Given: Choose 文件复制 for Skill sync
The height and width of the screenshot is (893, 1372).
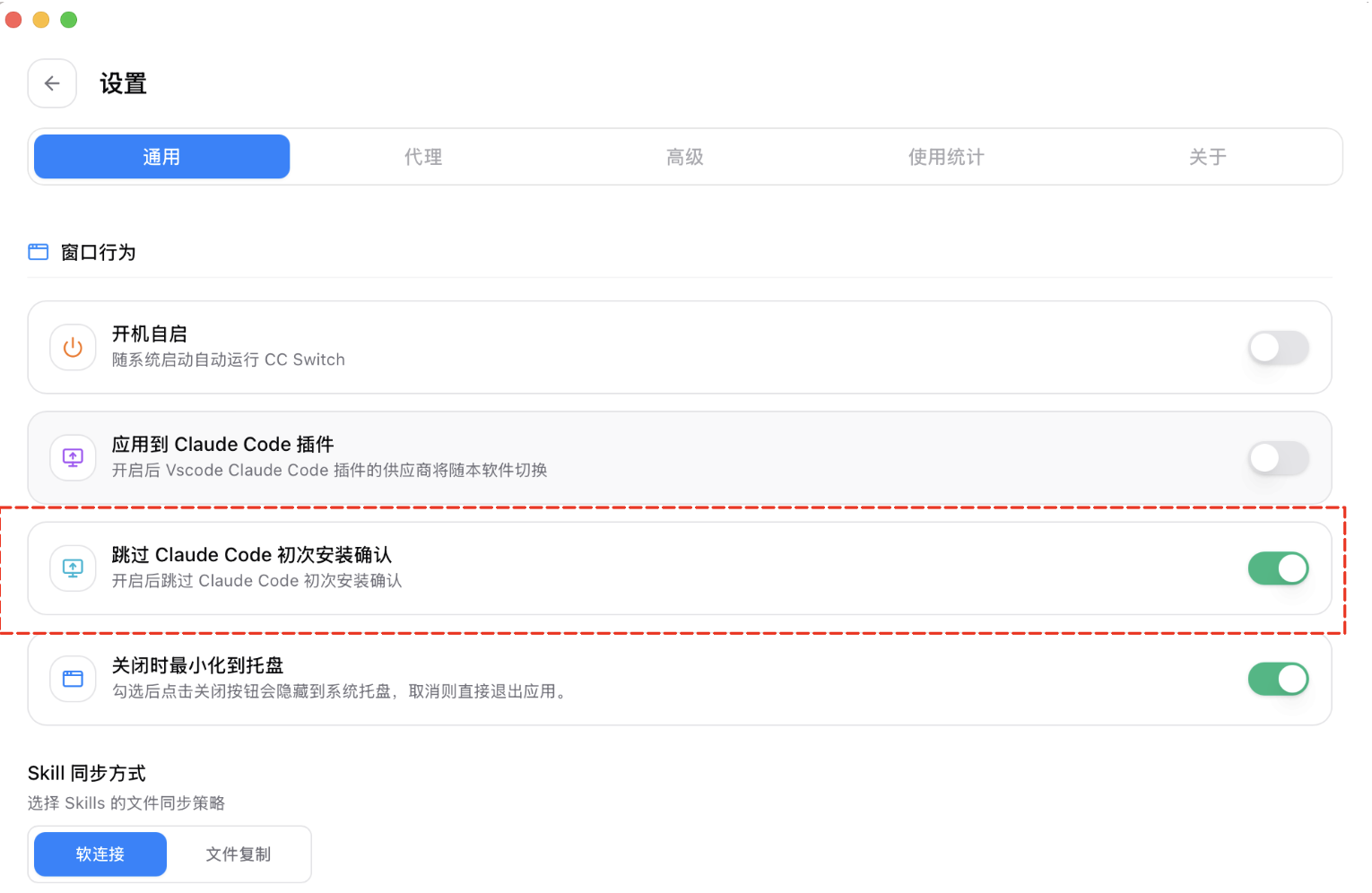Looking at the screenshot, I should click(239, 854).
